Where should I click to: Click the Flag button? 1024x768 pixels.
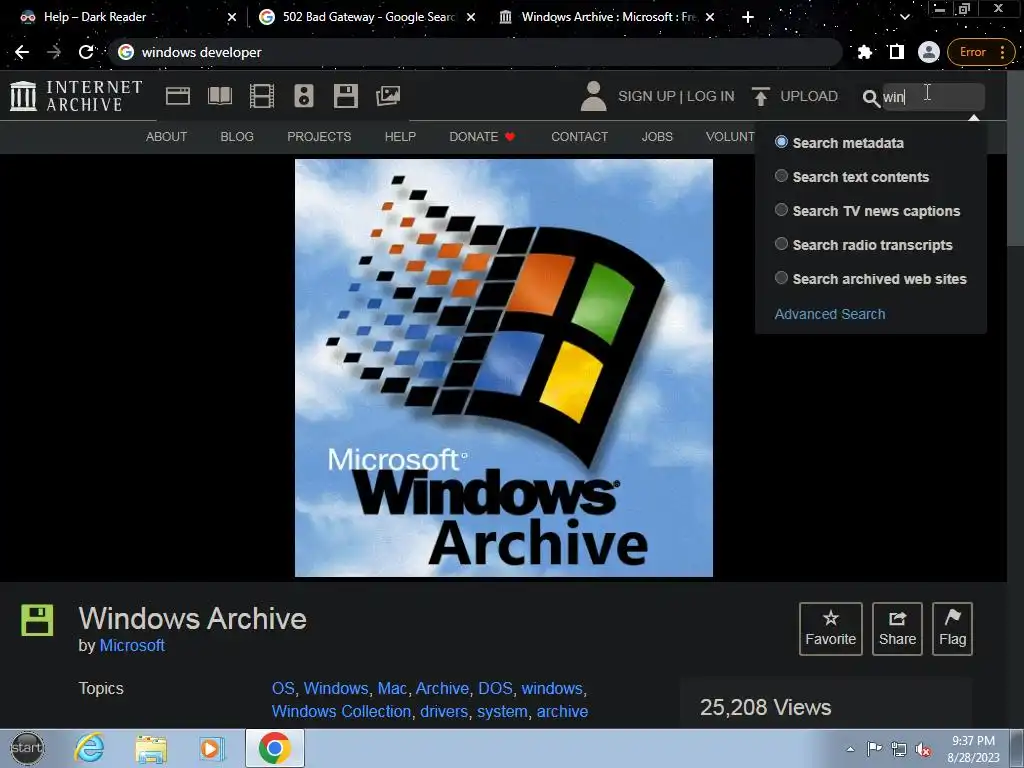[x=953, y=629]
